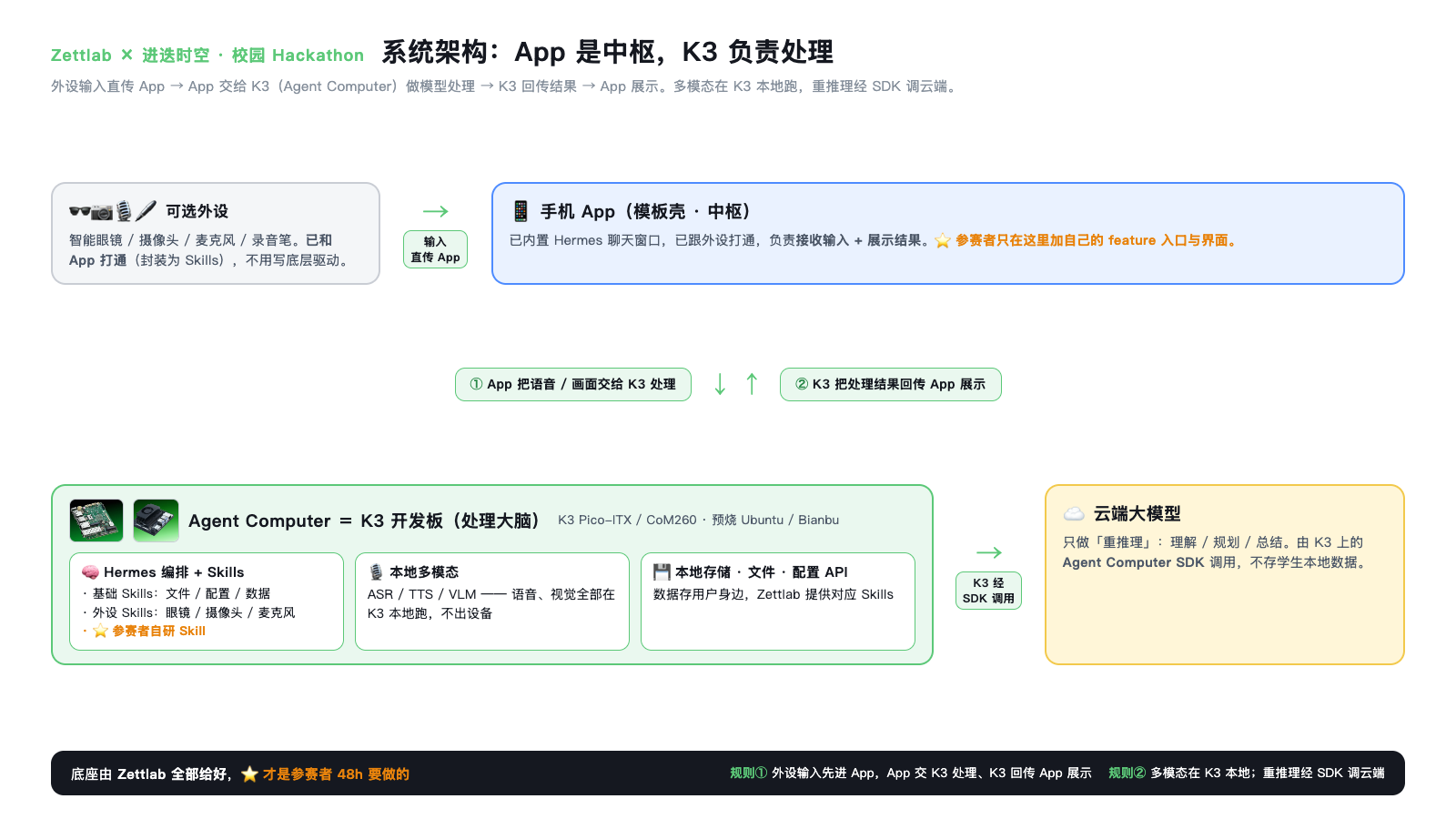Click the 输入 直传 App label
The width and height of the screenshot is (1456, 819).
tap(435, 249)
